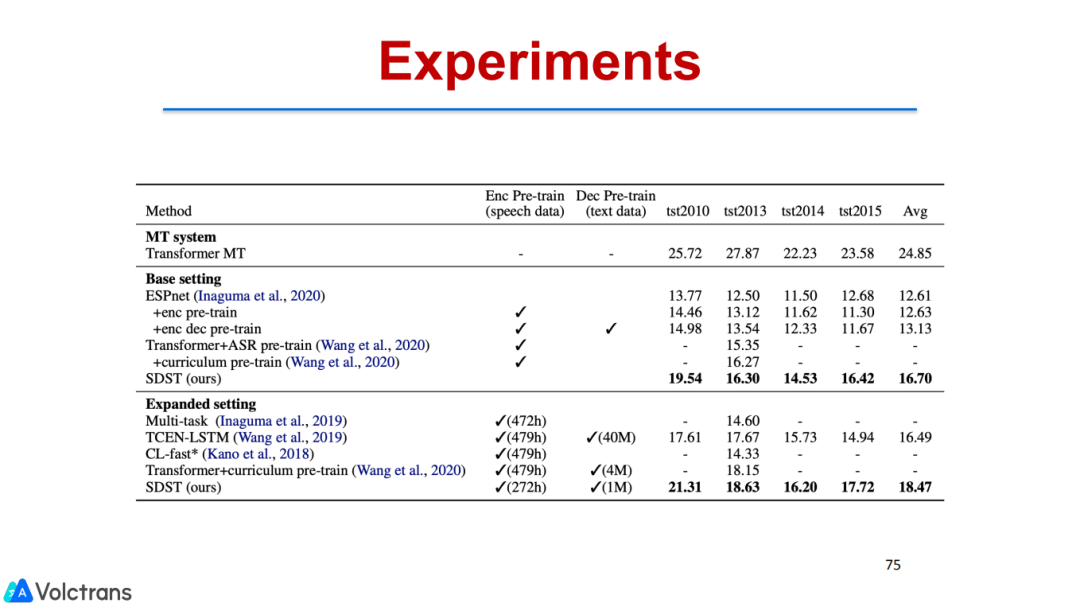1080x607 pixels.
Task: Click the Volctrans logo icon
Action: [x=19, y=591]
